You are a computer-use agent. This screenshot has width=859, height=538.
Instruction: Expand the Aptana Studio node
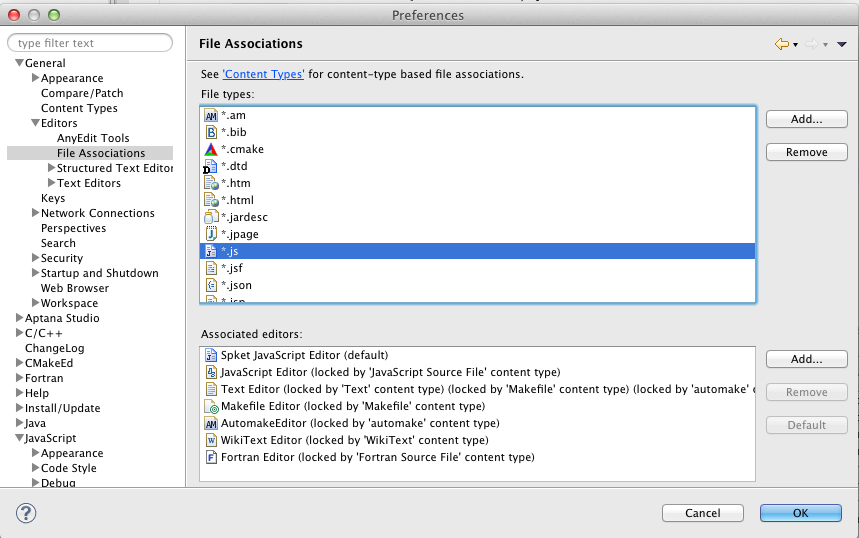tap(20, 318)
